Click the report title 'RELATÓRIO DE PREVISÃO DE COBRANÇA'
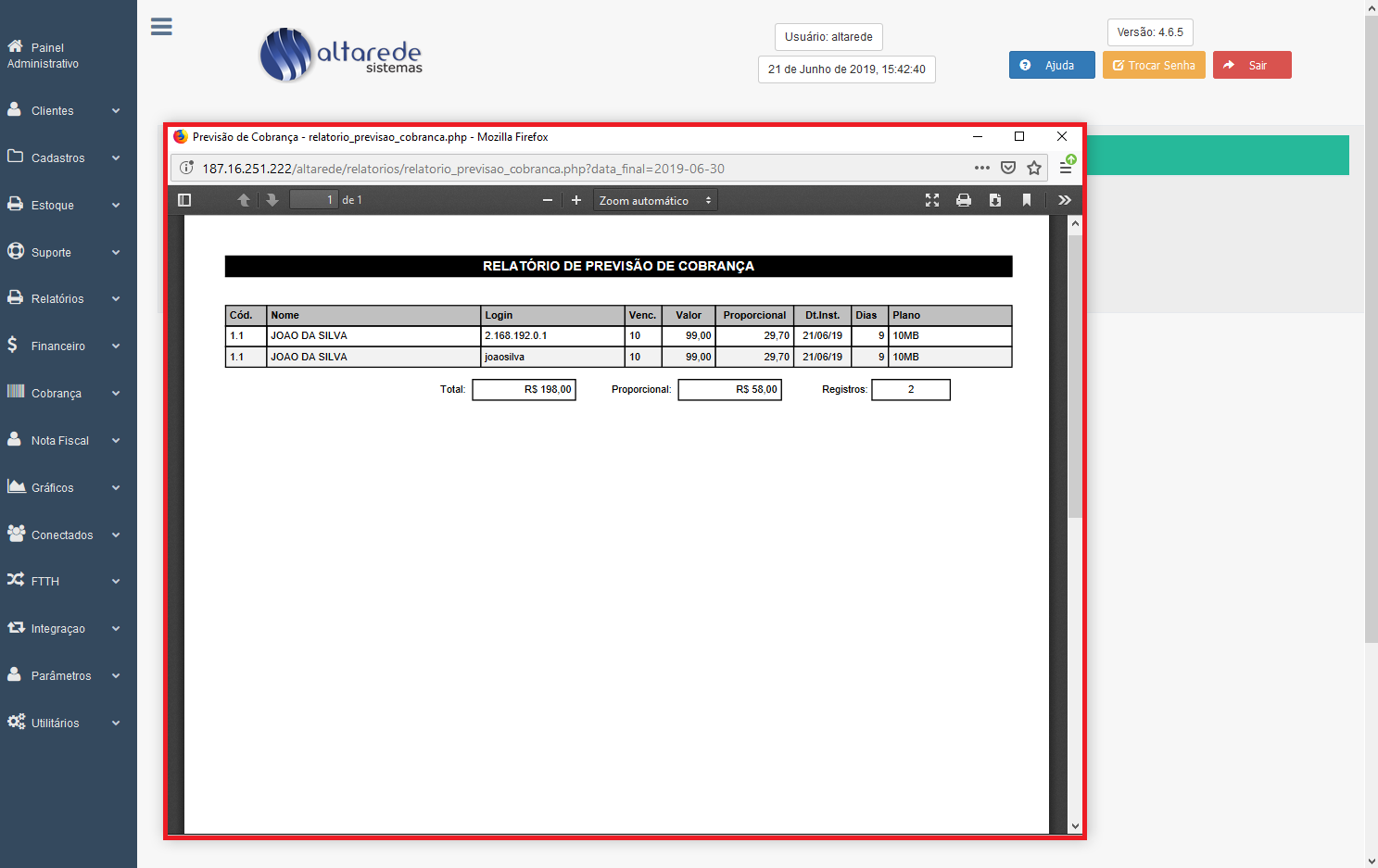Screen dimensions: 1378x868 (x=618, y=266)
